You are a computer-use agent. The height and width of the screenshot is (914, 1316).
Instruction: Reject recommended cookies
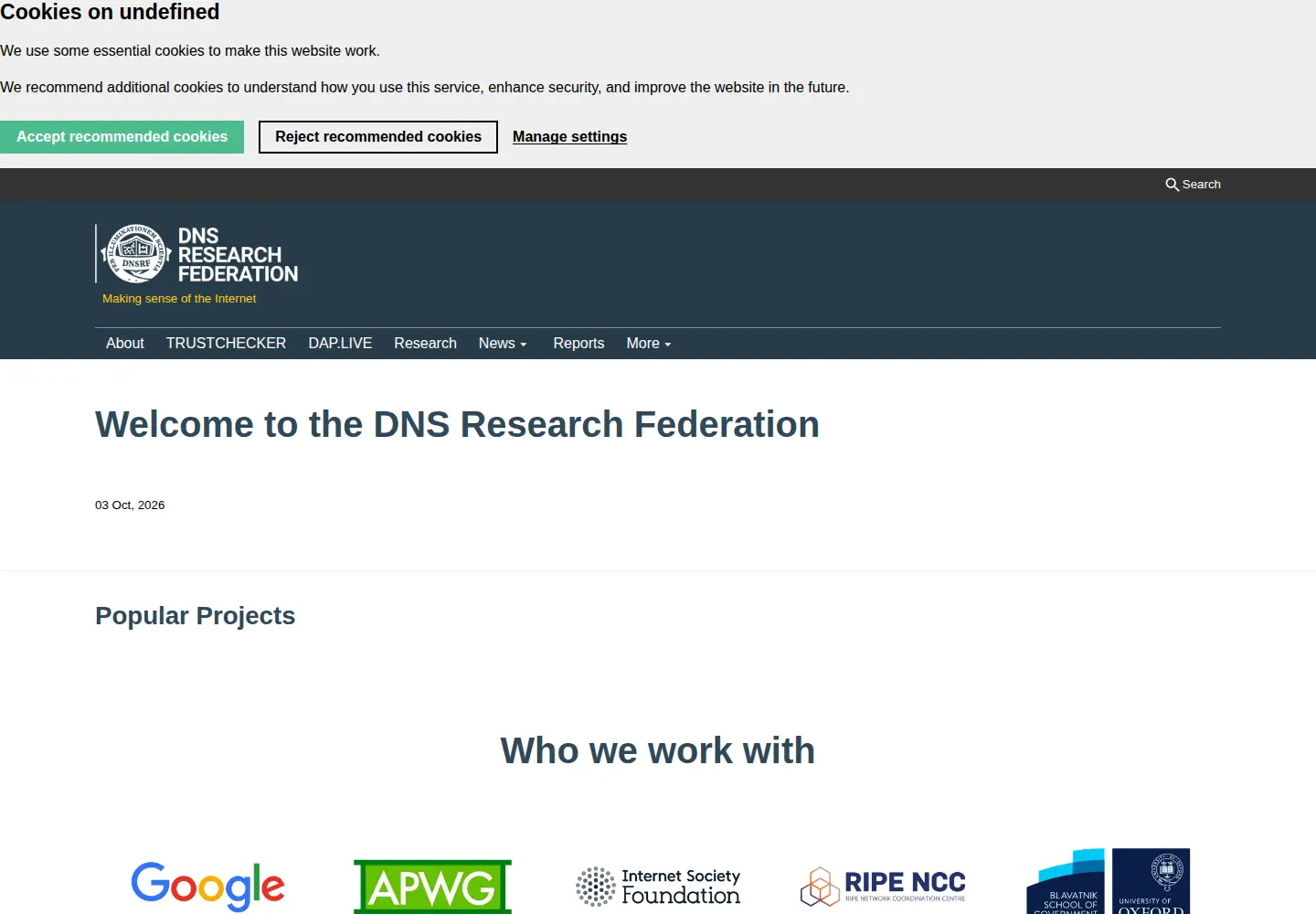coord(378,137)
